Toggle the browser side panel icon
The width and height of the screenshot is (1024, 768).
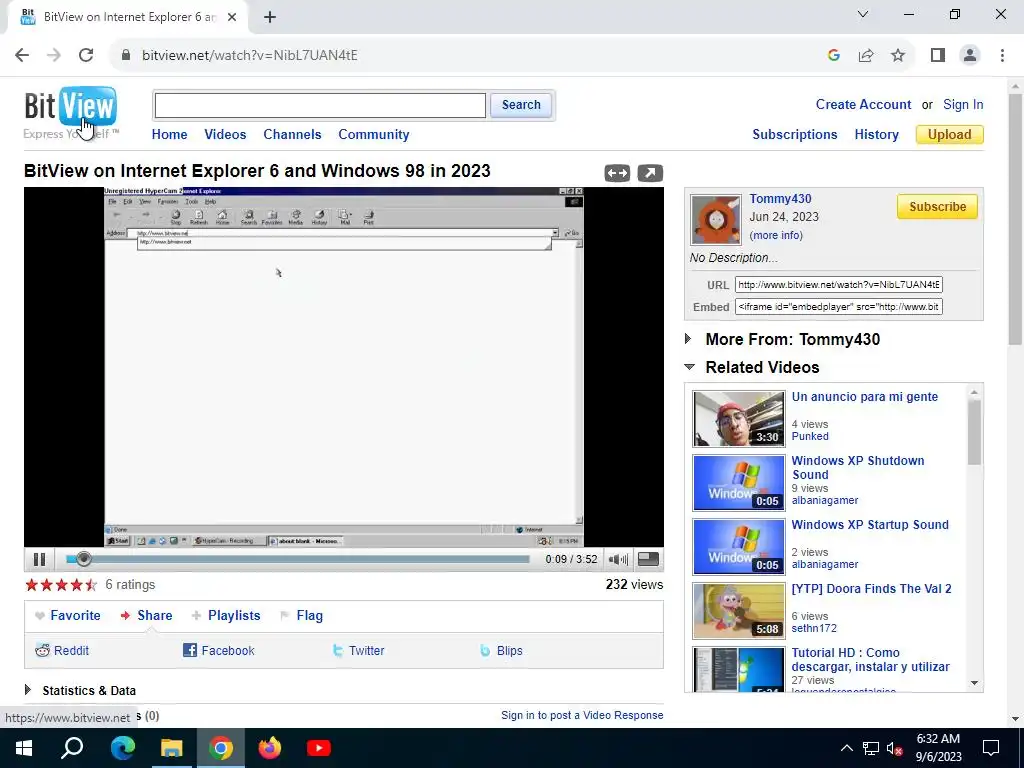pos(938,56)
